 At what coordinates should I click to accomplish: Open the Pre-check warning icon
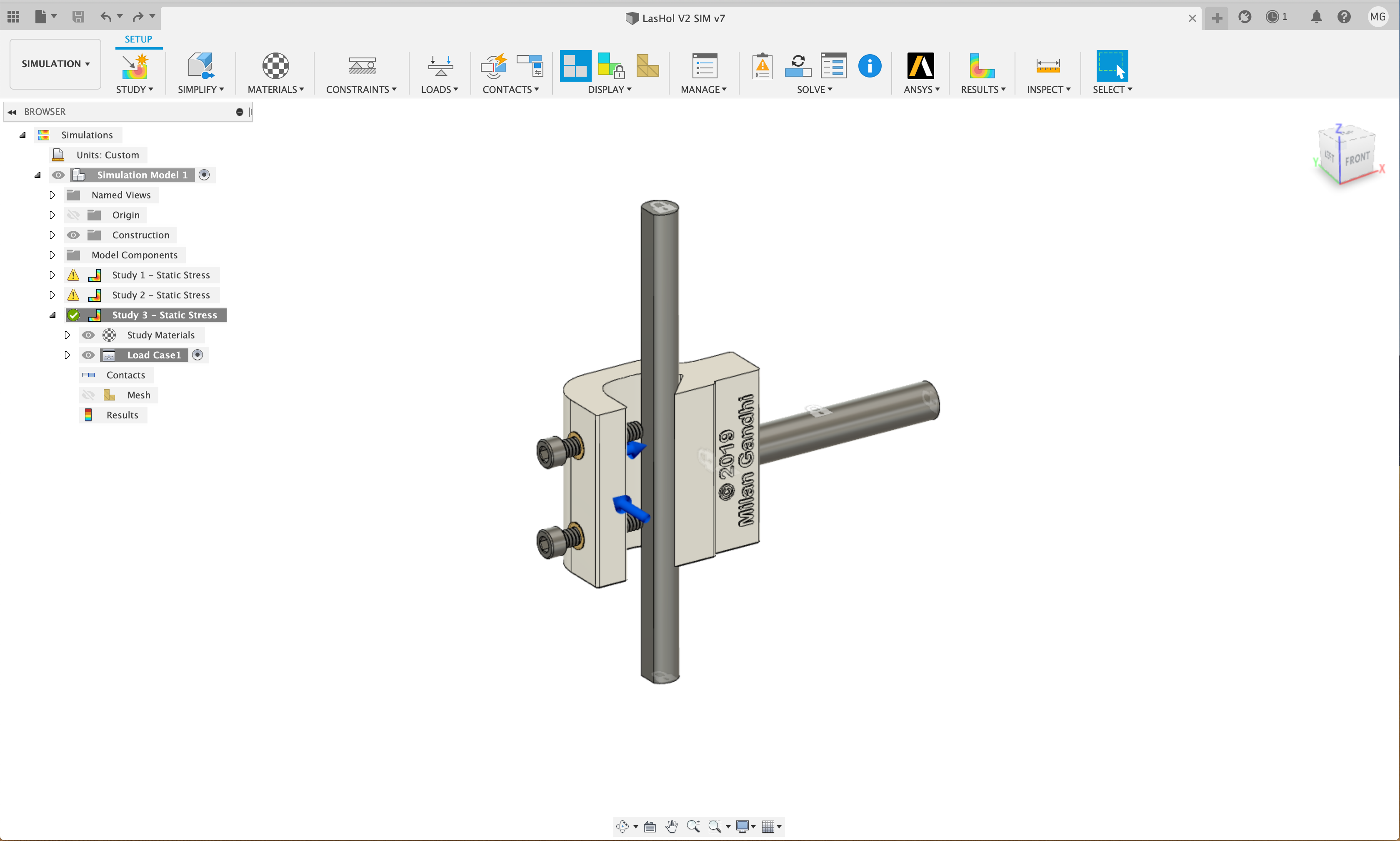tap(762, 66)
